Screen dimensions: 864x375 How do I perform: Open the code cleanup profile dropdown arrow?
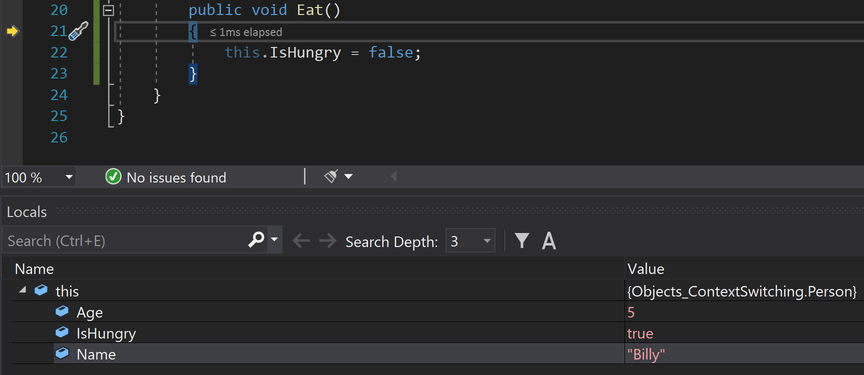coord(348,177)
